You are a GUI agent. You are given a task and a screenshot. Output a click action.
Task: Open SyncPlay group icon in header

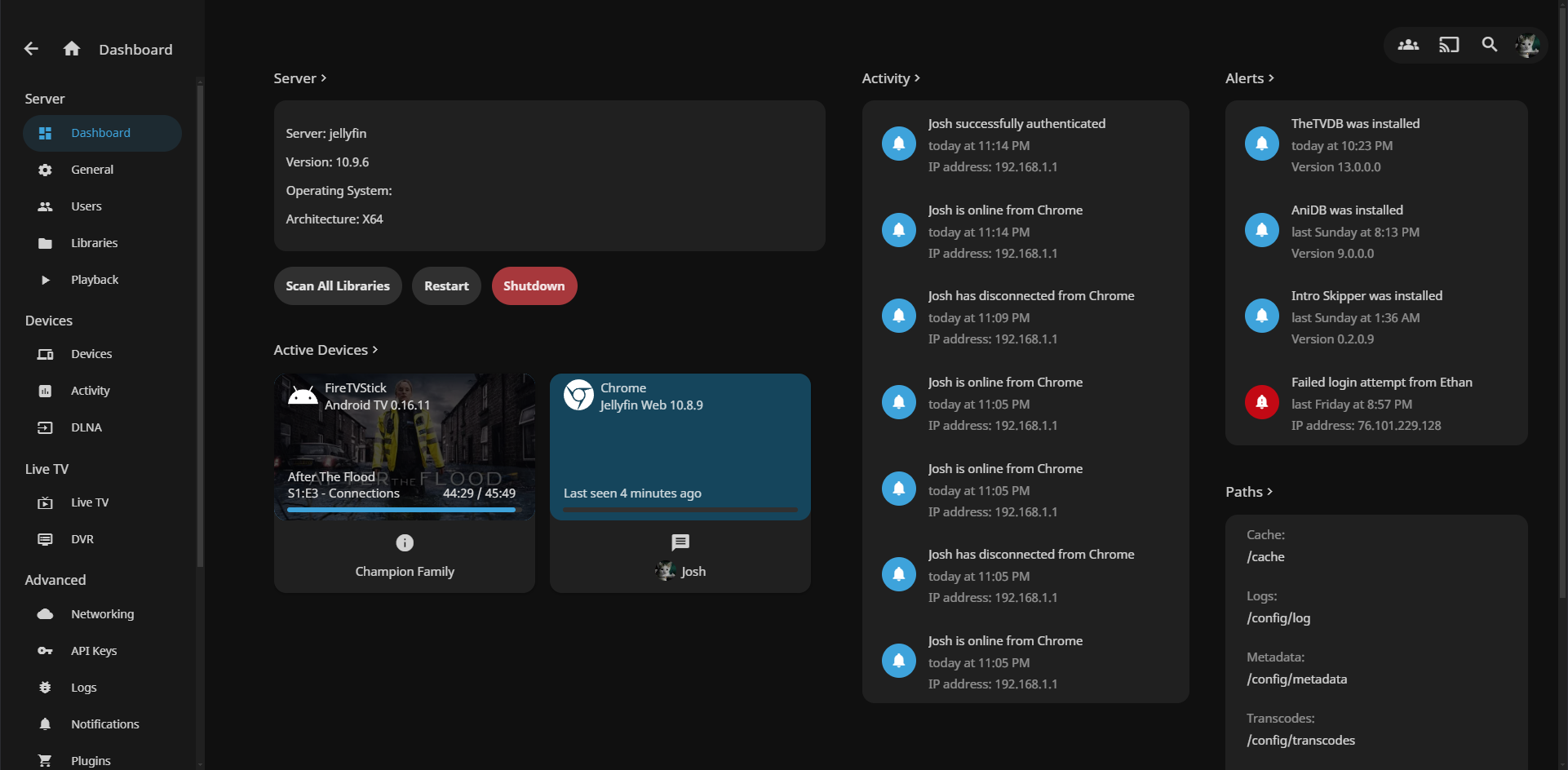(1408, 45)
